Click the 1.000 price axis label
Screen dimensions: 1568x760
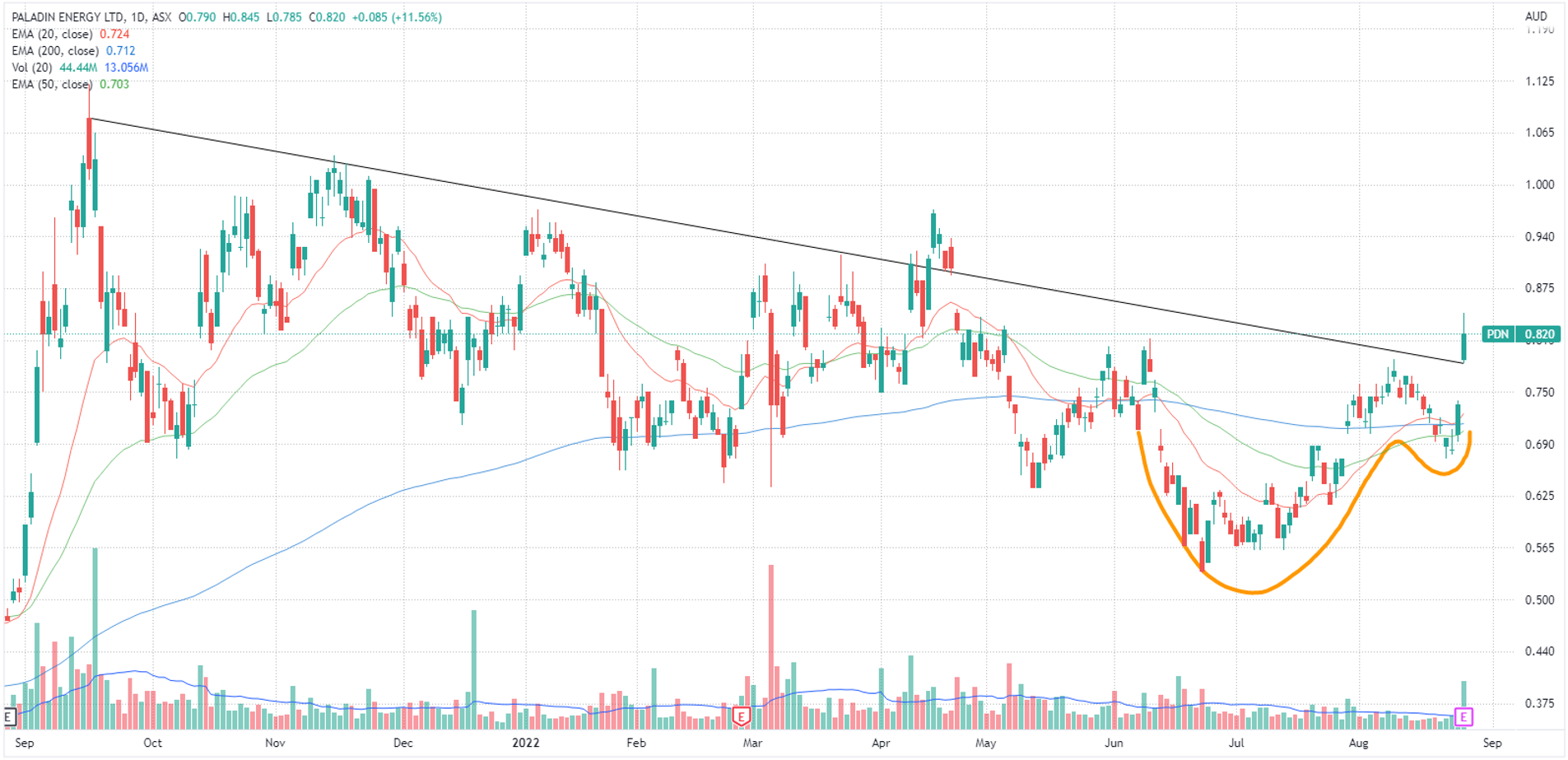(x=1539, y=184)
